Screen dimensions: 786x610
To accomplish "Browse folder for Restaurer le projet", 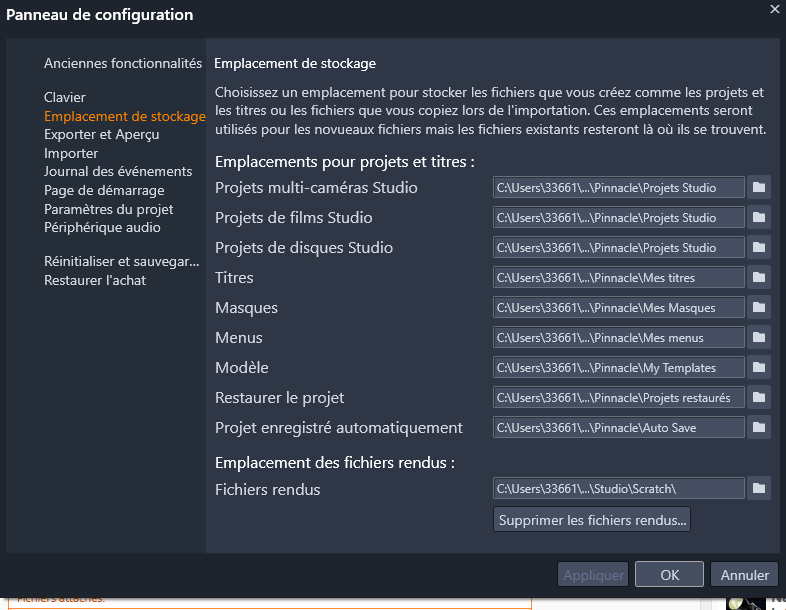I will click(758, 398).
